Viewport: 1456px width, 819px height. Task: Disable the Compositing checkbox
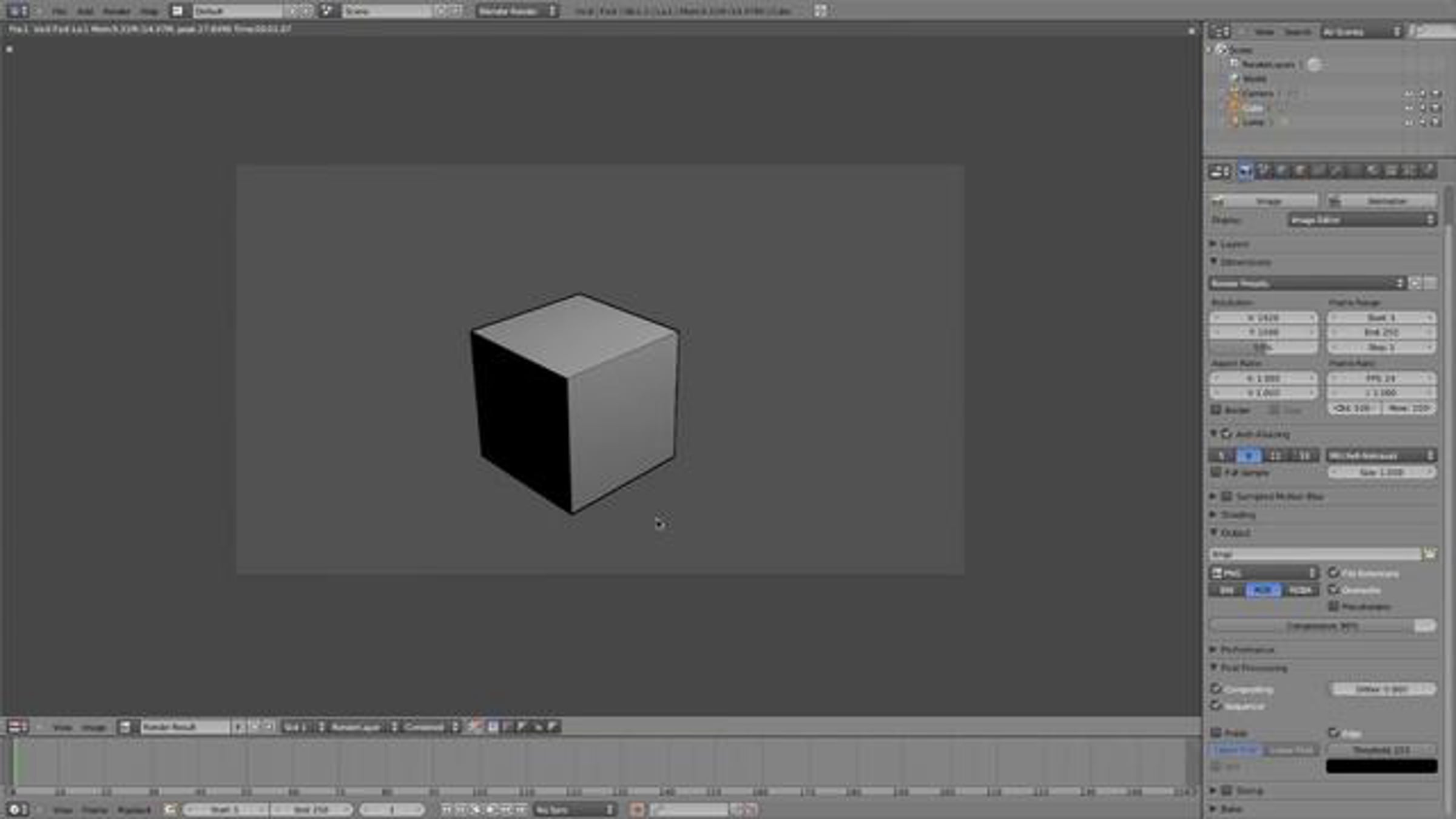point(1216,689)
